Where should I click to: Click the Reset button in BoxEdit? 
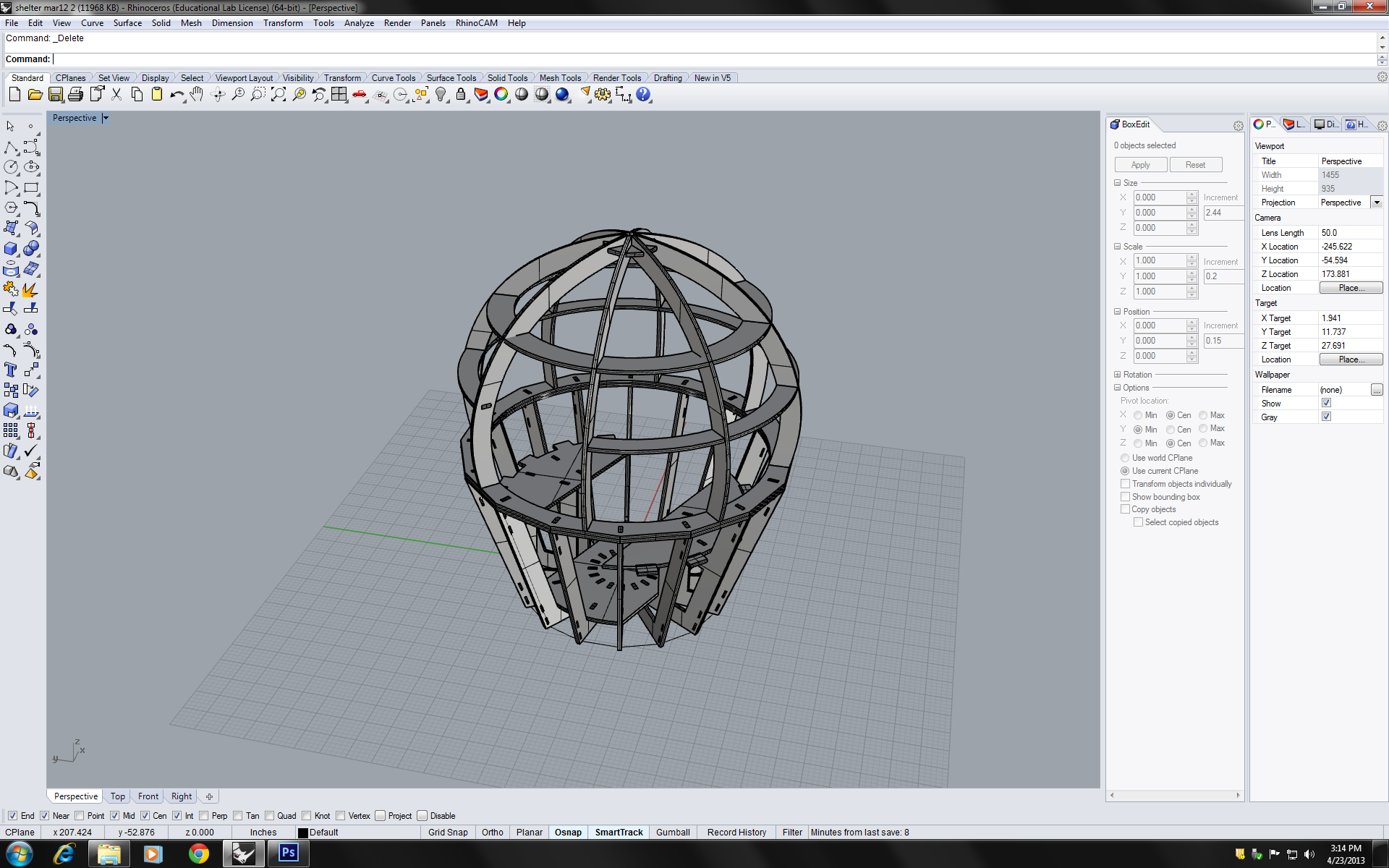[1196, 165]
